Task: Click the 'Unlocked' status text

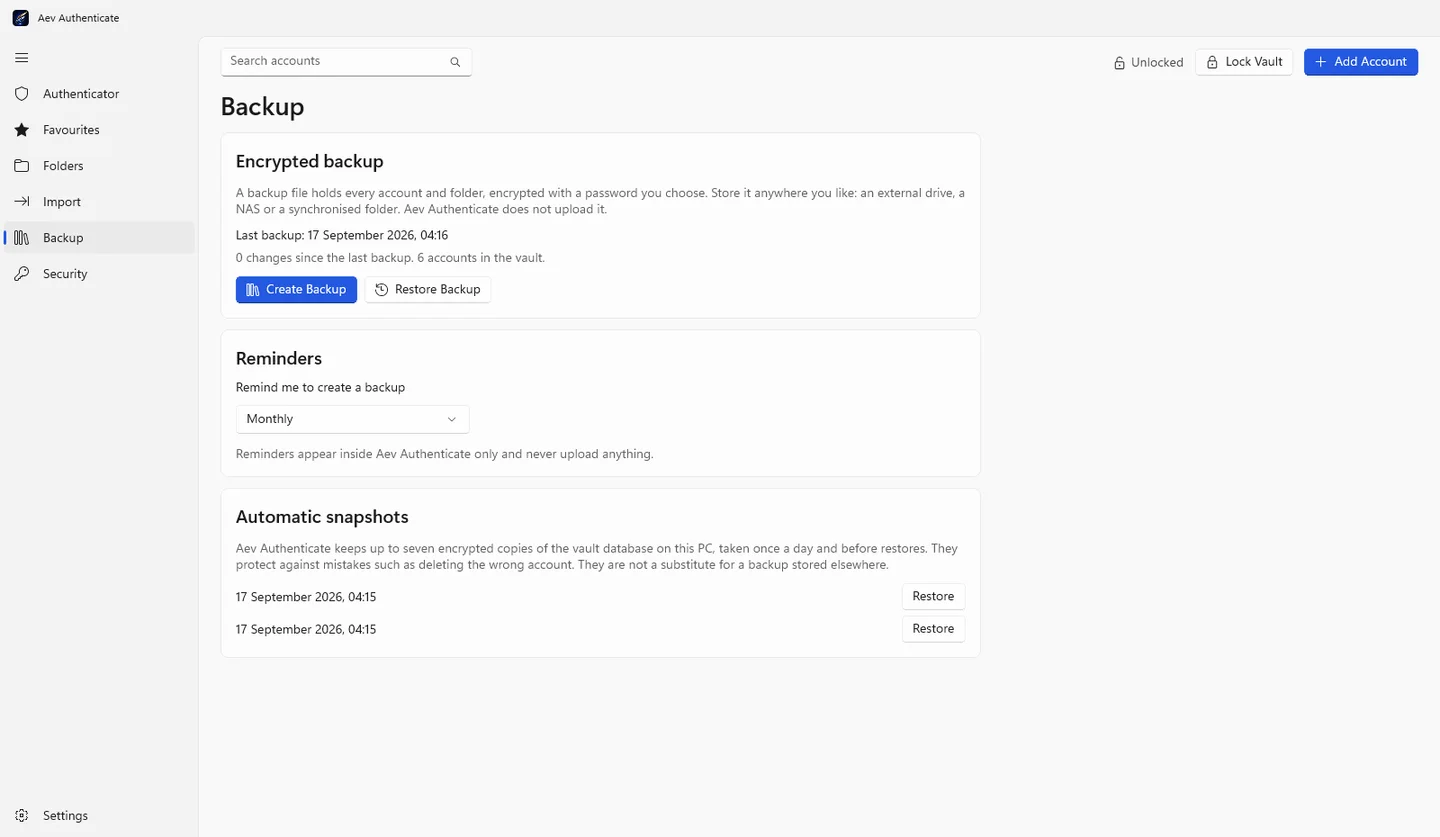Action: (x=1157, y=63)
